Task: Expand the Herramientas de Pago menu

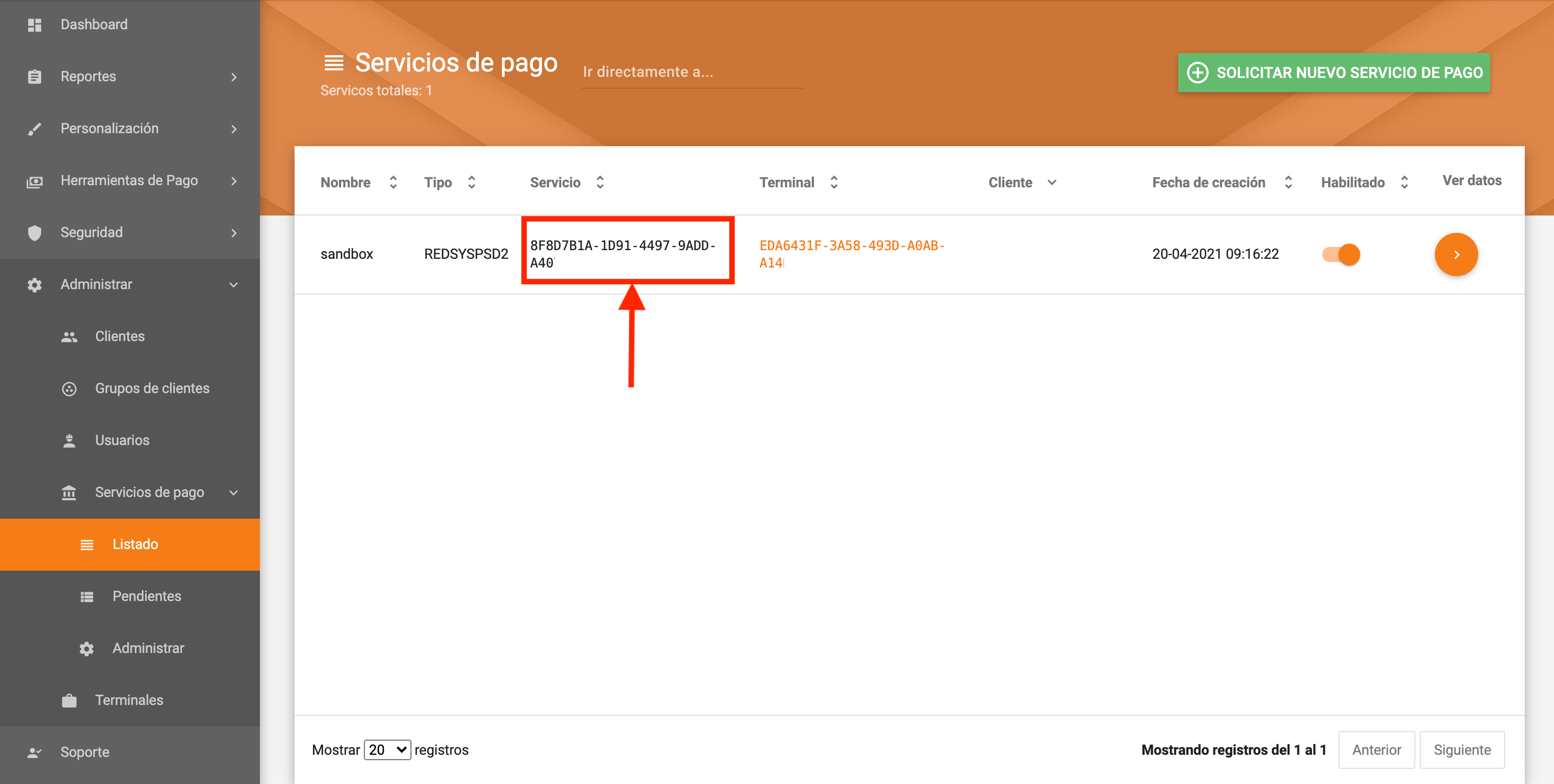Action: (x=129, y=180)
